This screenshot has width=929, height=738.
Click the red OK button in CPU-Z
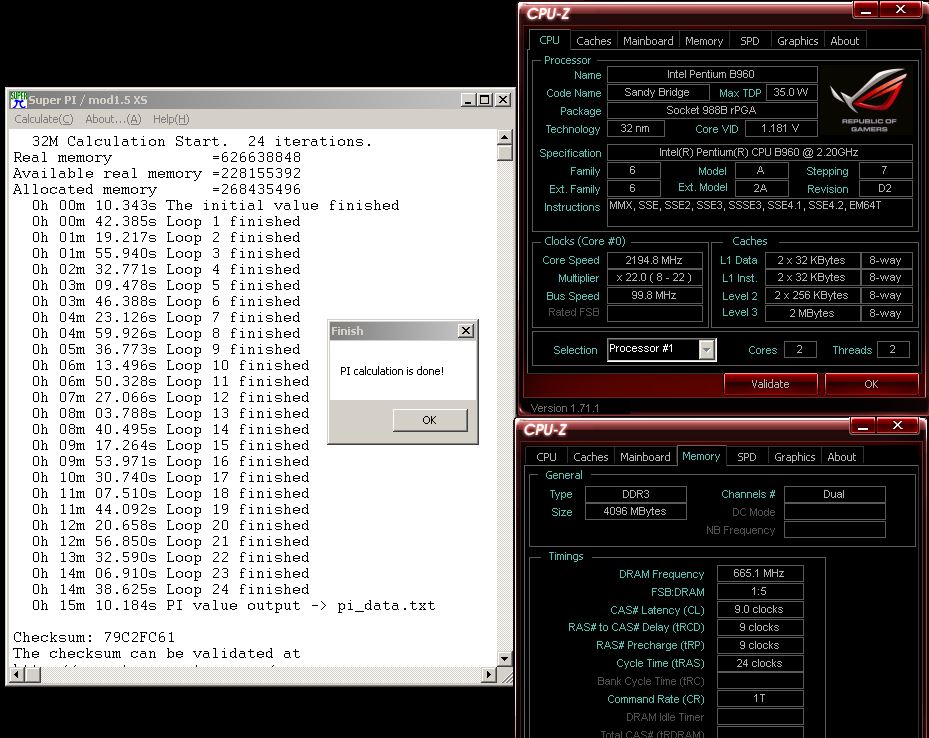click(871, 384)
